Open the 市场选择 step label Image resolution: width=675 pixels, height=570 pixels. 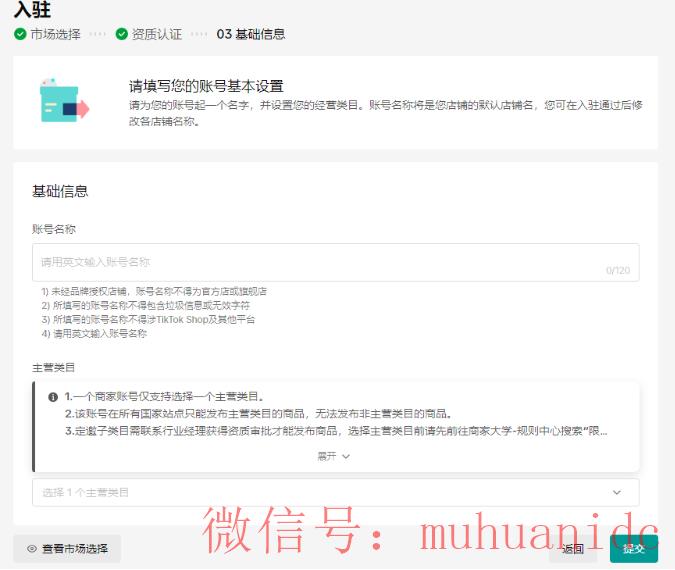pyautogui.click(x=56, y=34)
